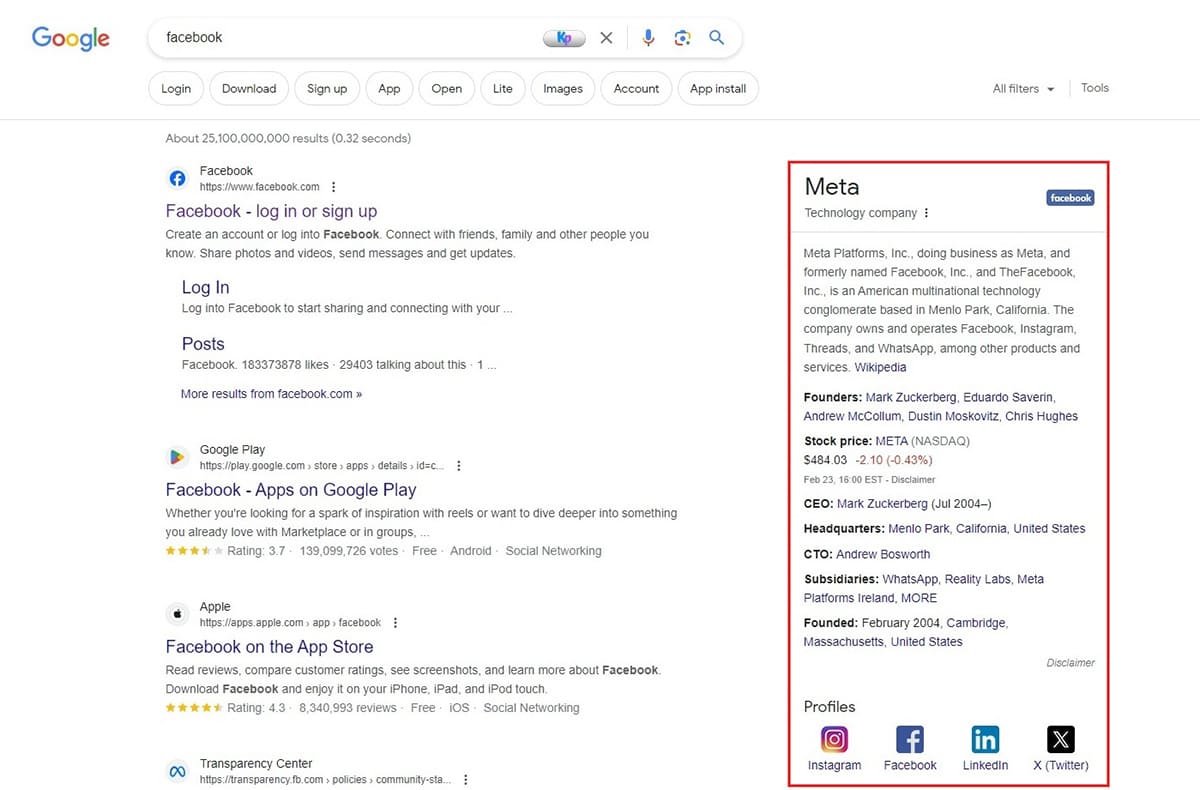Click the Meta favicon for Transparency Center
Screen dimensions: 1200x790
point(177,771)
